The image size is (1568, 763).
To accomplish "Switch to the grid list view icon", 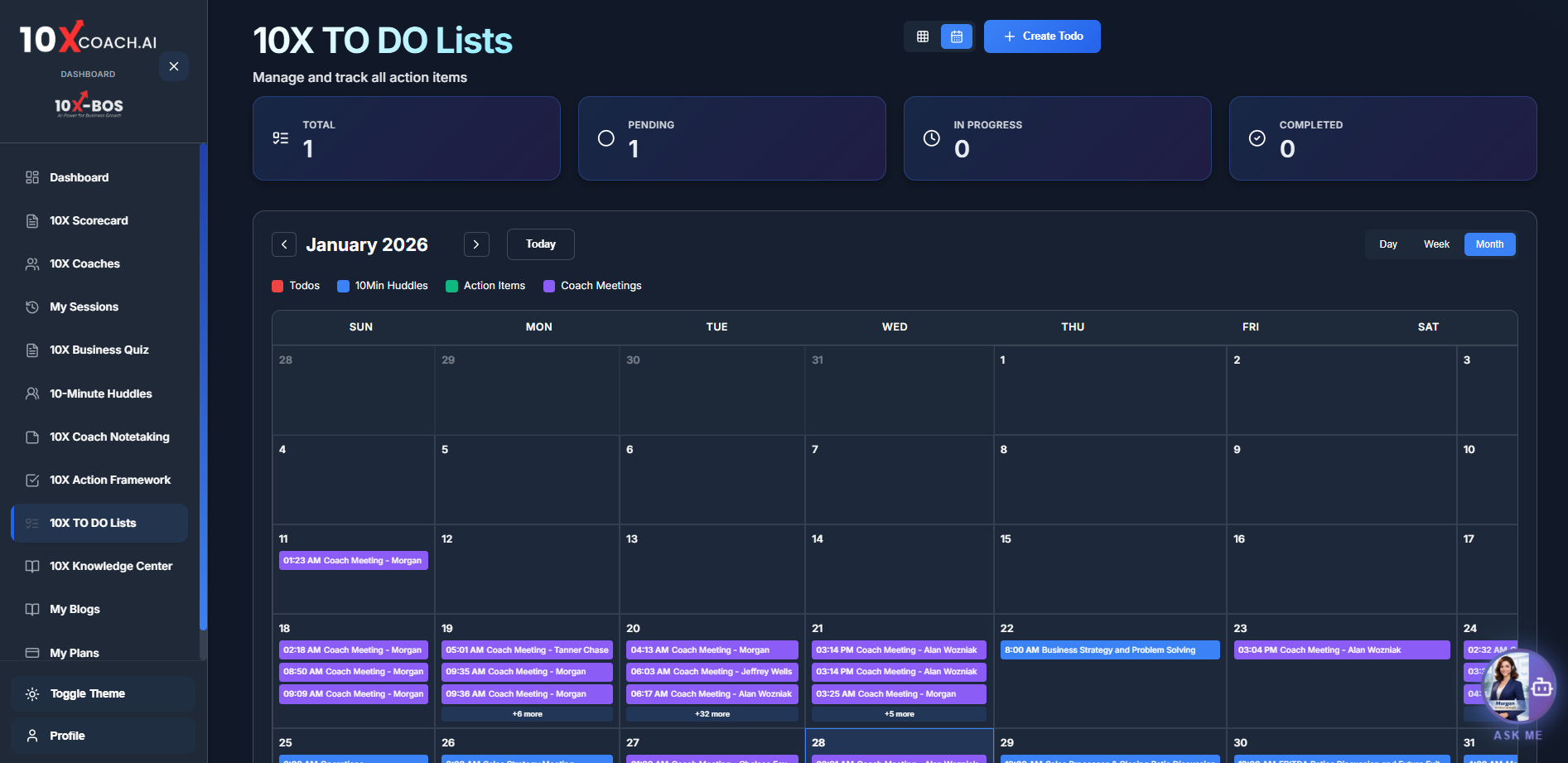I will coord(922,36).
